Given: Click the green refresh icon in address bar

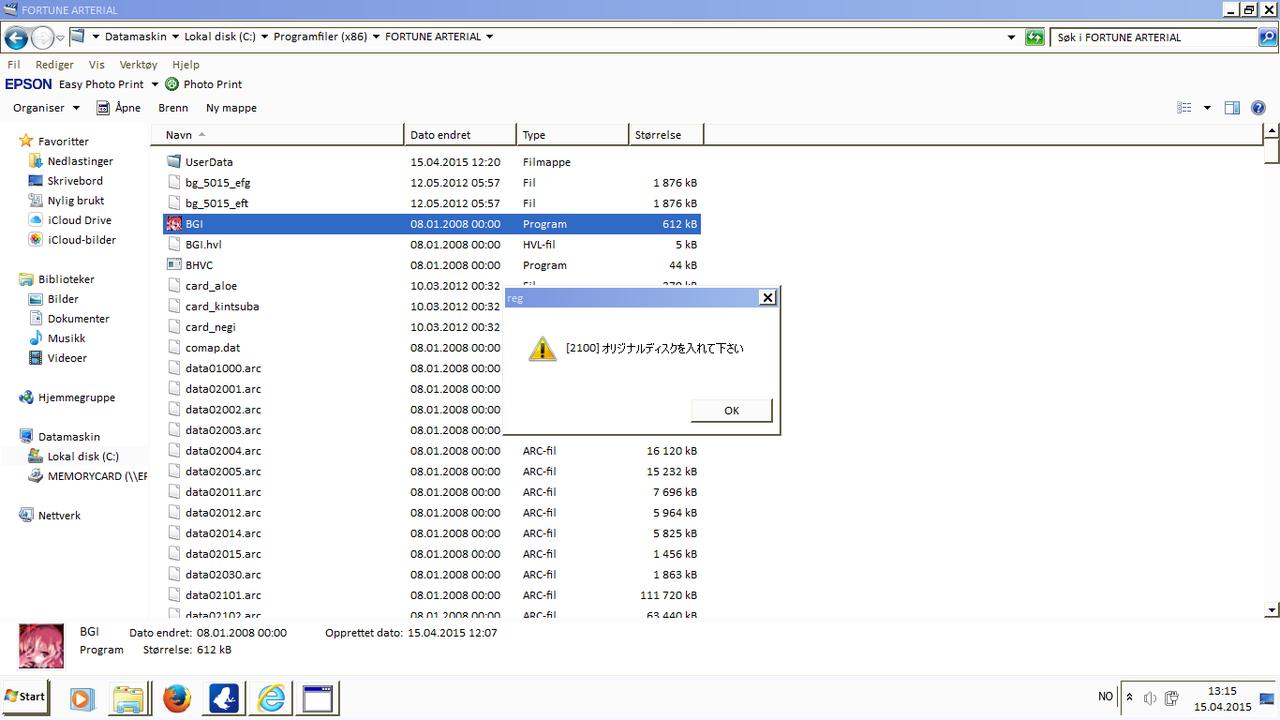Looking at the screenshot, I should click(x=1035, y=38).
